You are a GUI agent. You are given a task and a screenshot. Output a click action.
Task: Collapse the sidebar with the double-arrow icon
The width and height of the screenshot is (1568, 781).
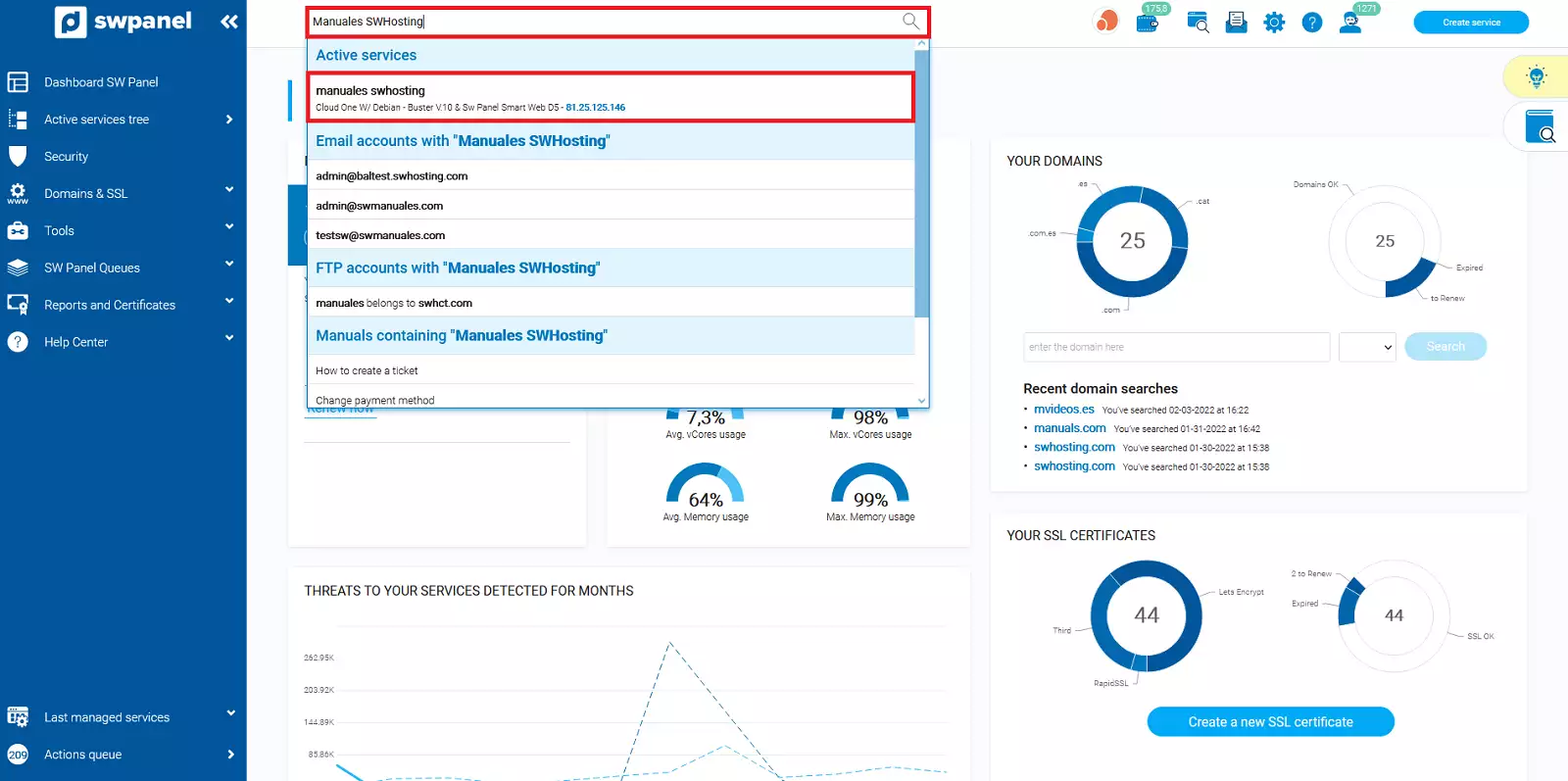[x=229, y=22]
